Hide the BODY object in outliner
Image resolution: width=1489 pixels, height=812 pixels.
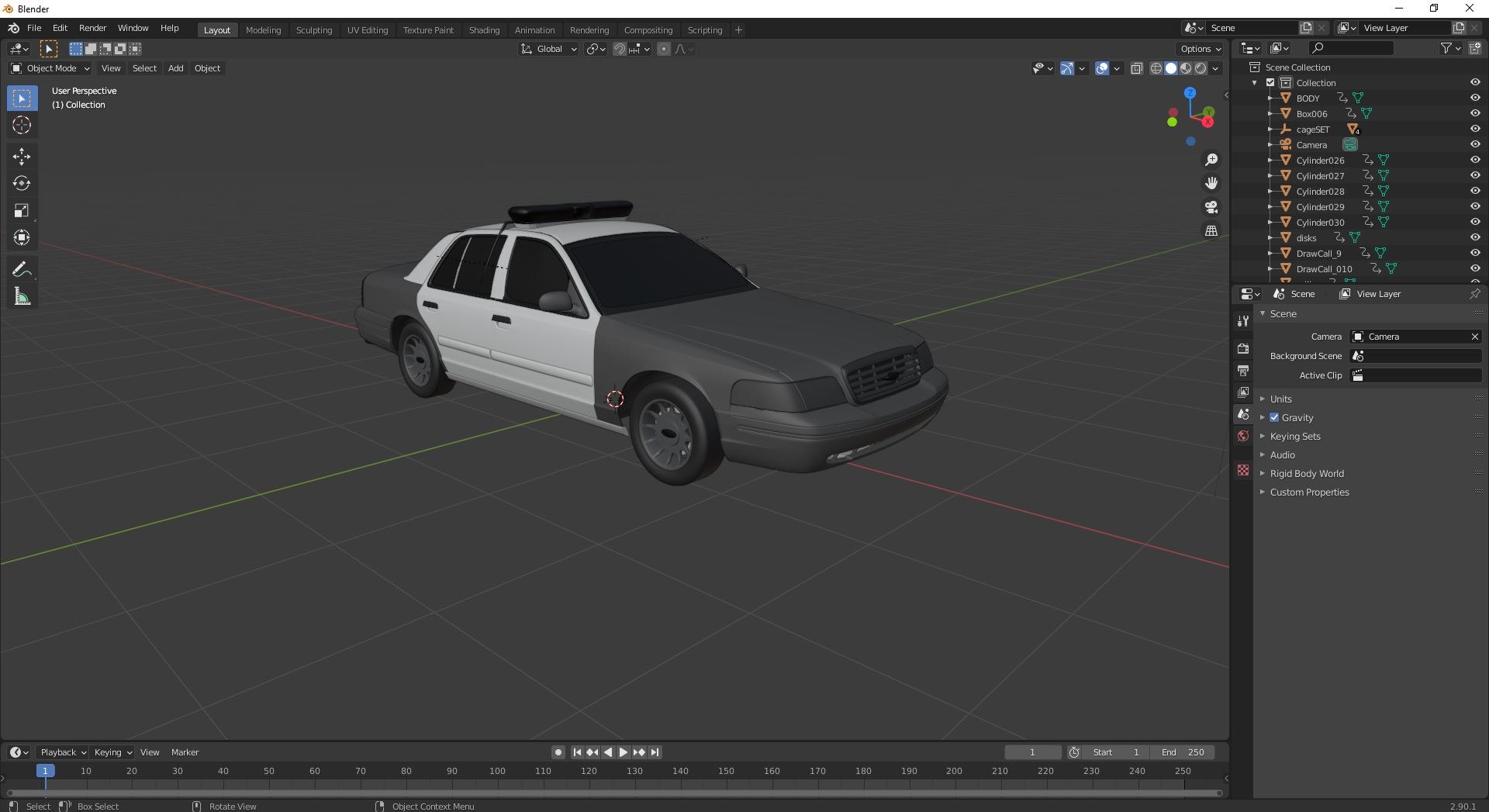coord(1475,98)
